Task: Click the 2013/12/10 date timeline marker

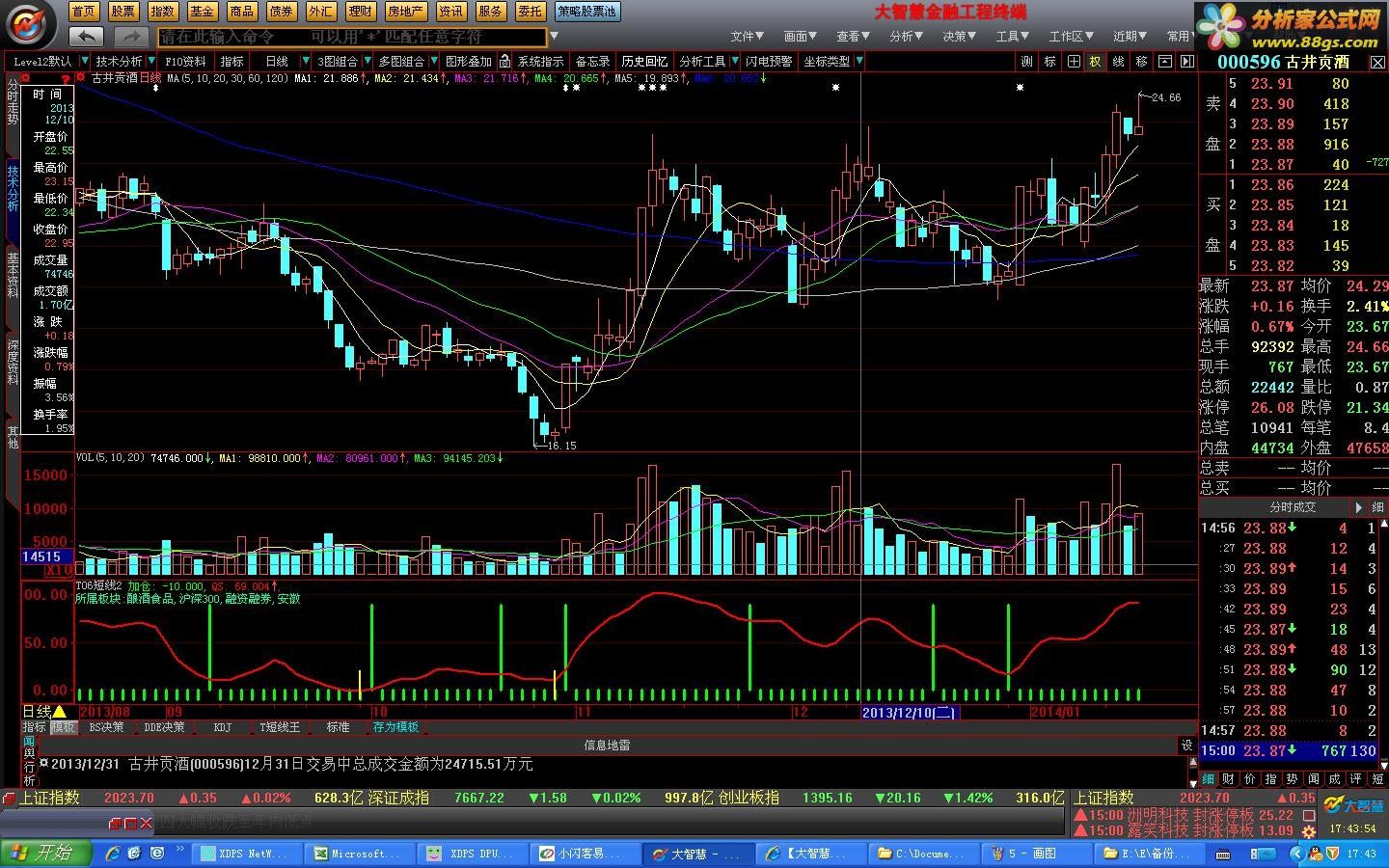Action: click(909, 712)
